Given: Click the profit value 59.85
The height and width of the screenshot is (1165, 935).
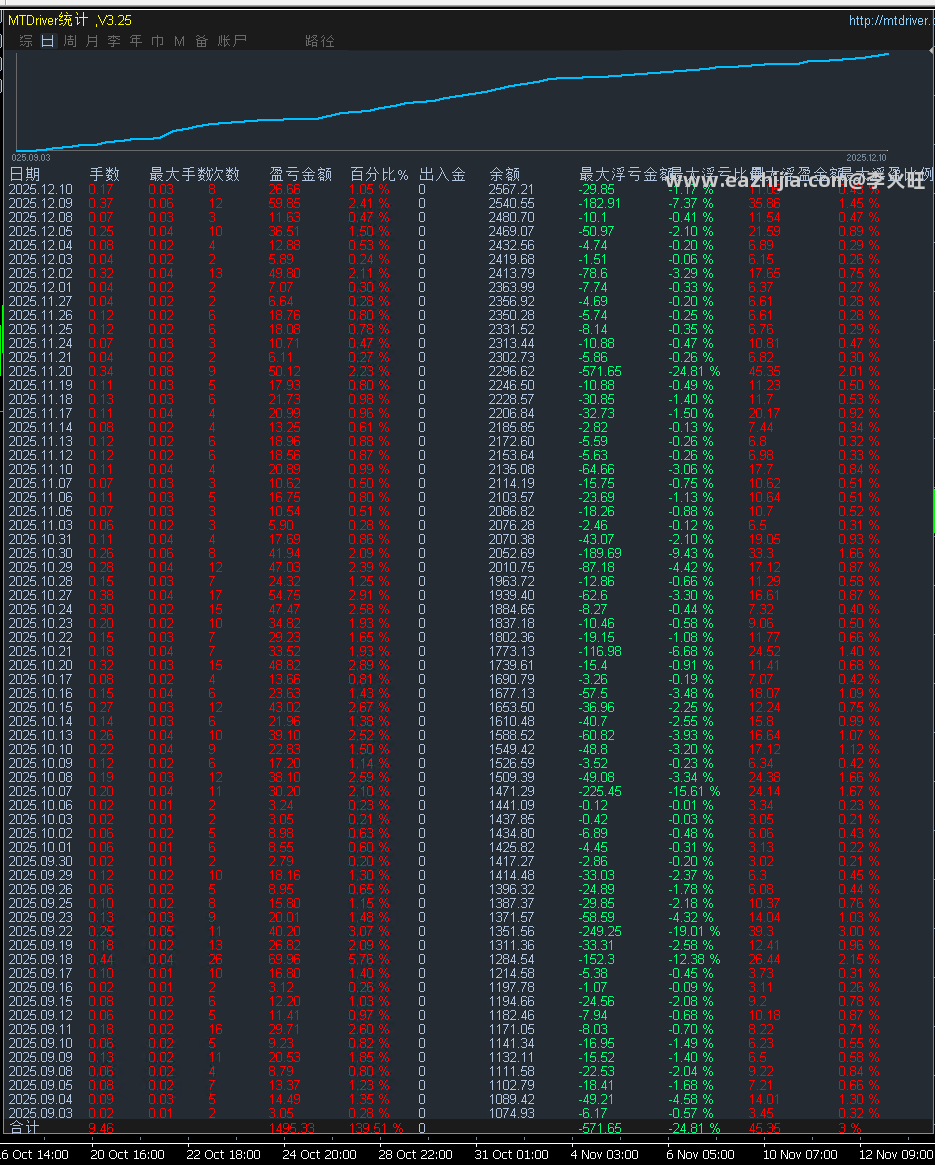Looking at the screenshot, I should [x=285, y=204].
